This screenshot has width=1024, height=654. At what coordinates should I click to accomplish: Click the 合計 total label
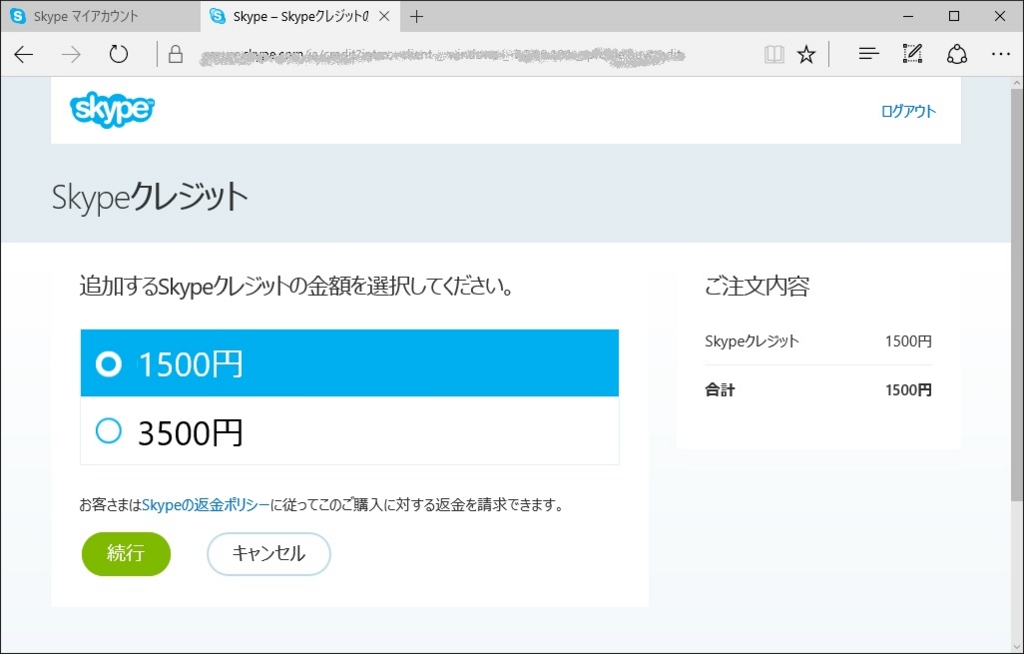point(720,390)
